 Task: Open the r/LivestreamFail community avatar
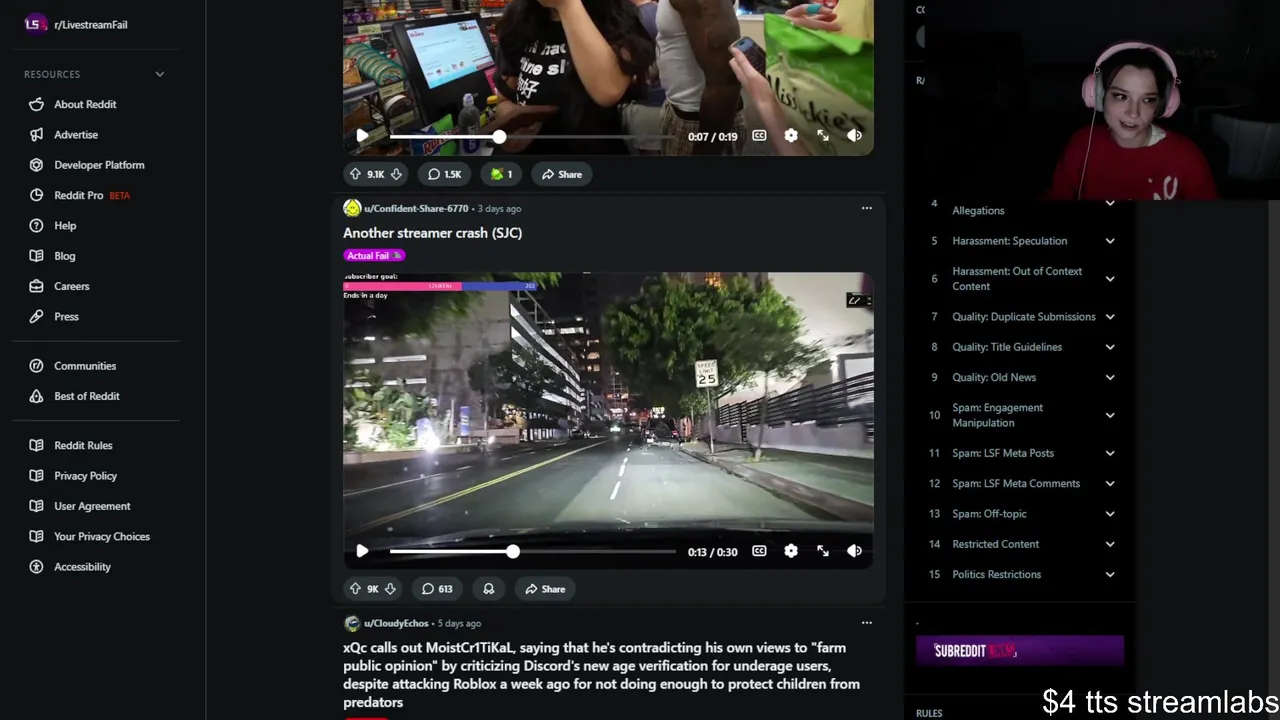36,24
